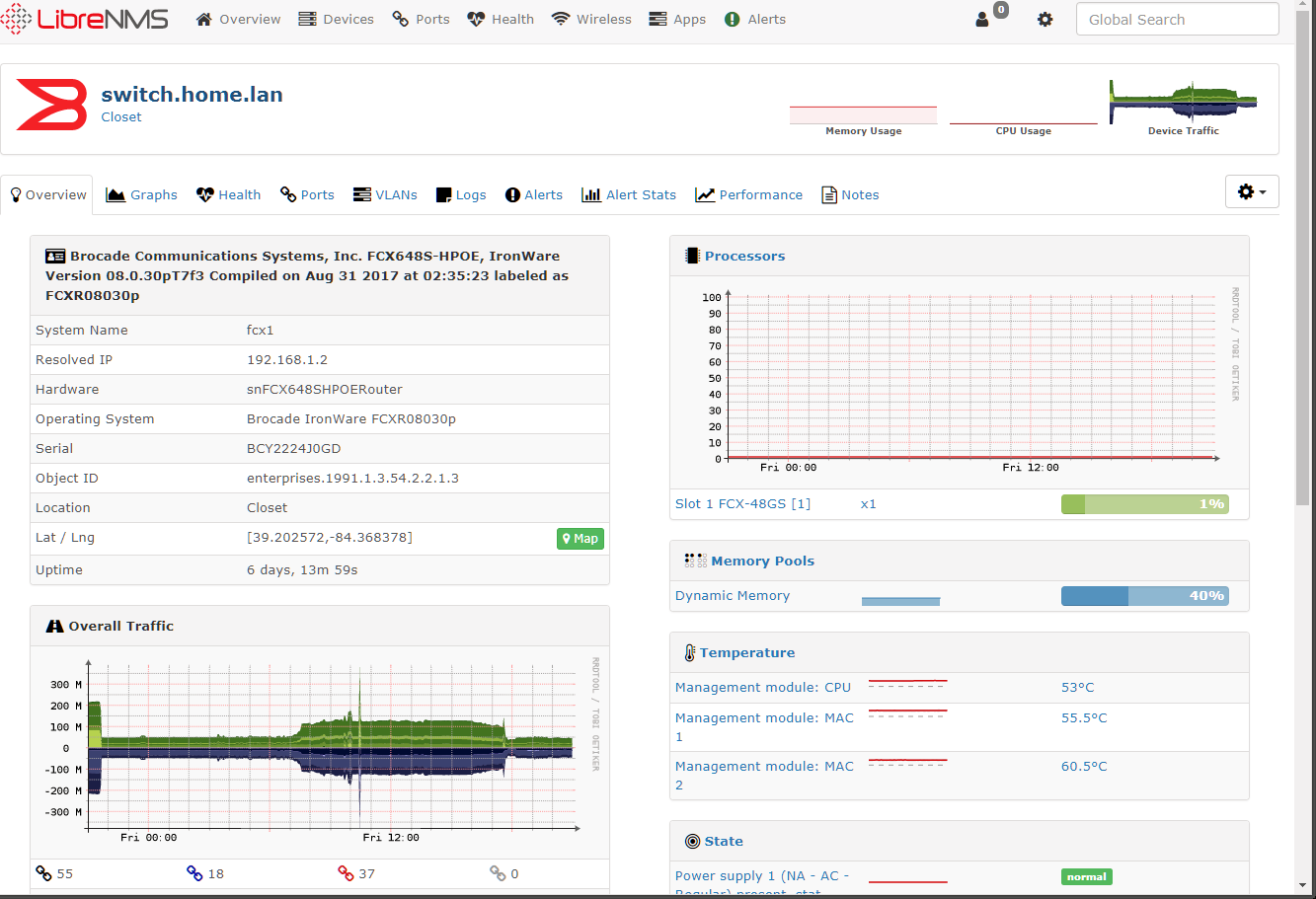This screenshot has width=1316, height=899.
Task: Switch to the device Health tab
Action: point(228,194)
